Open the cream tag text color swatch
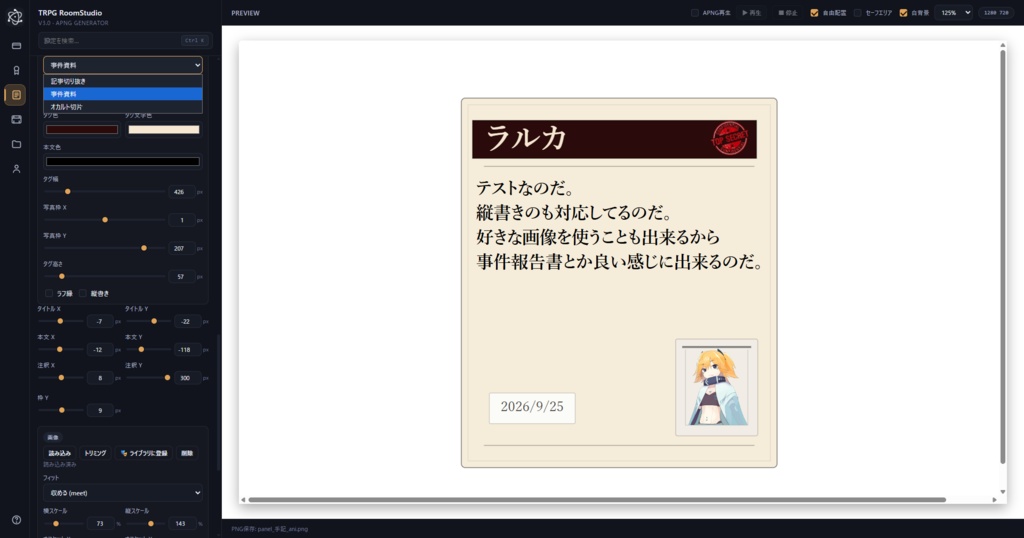 click(x=164, y=130)
